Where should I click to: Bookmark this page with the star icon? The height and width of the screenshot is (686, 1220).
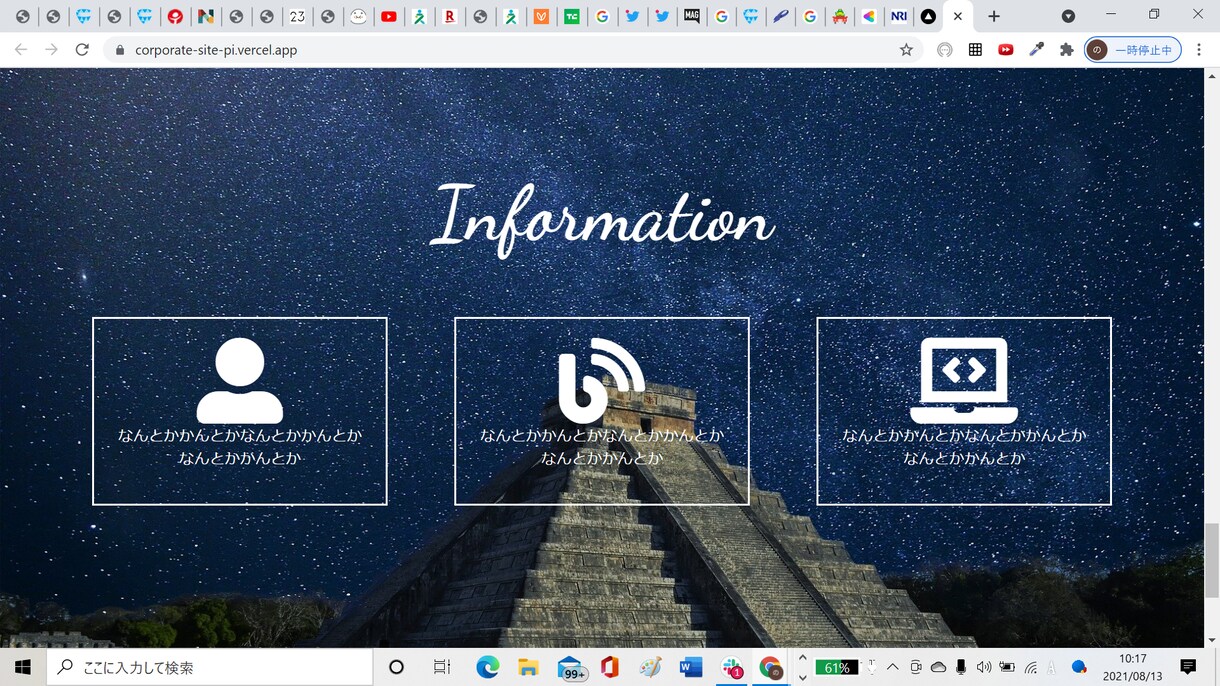coord(906,49)
